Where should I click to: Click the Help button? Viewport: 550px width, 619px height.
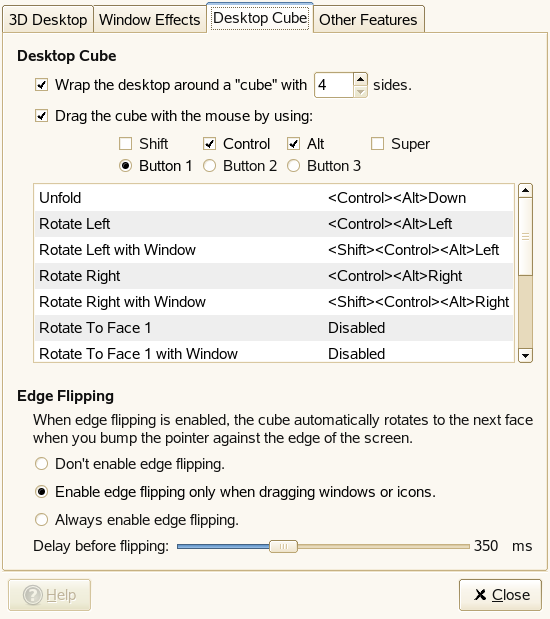tap(49, 595)
